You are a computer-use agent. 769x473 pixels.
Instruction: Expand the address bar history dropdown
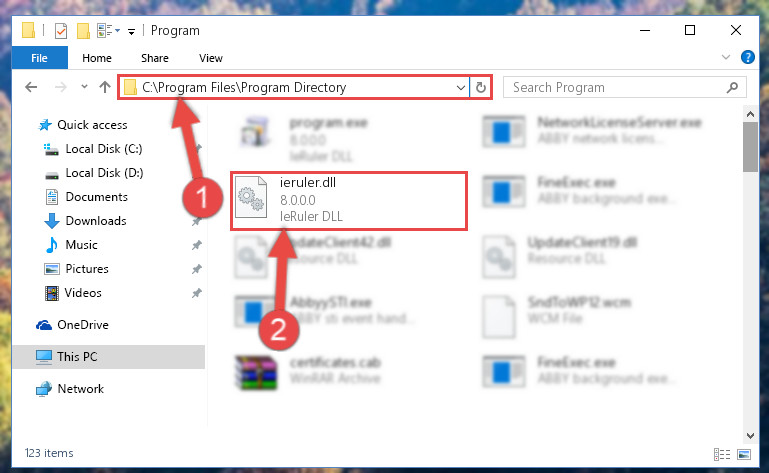point(461,88)
